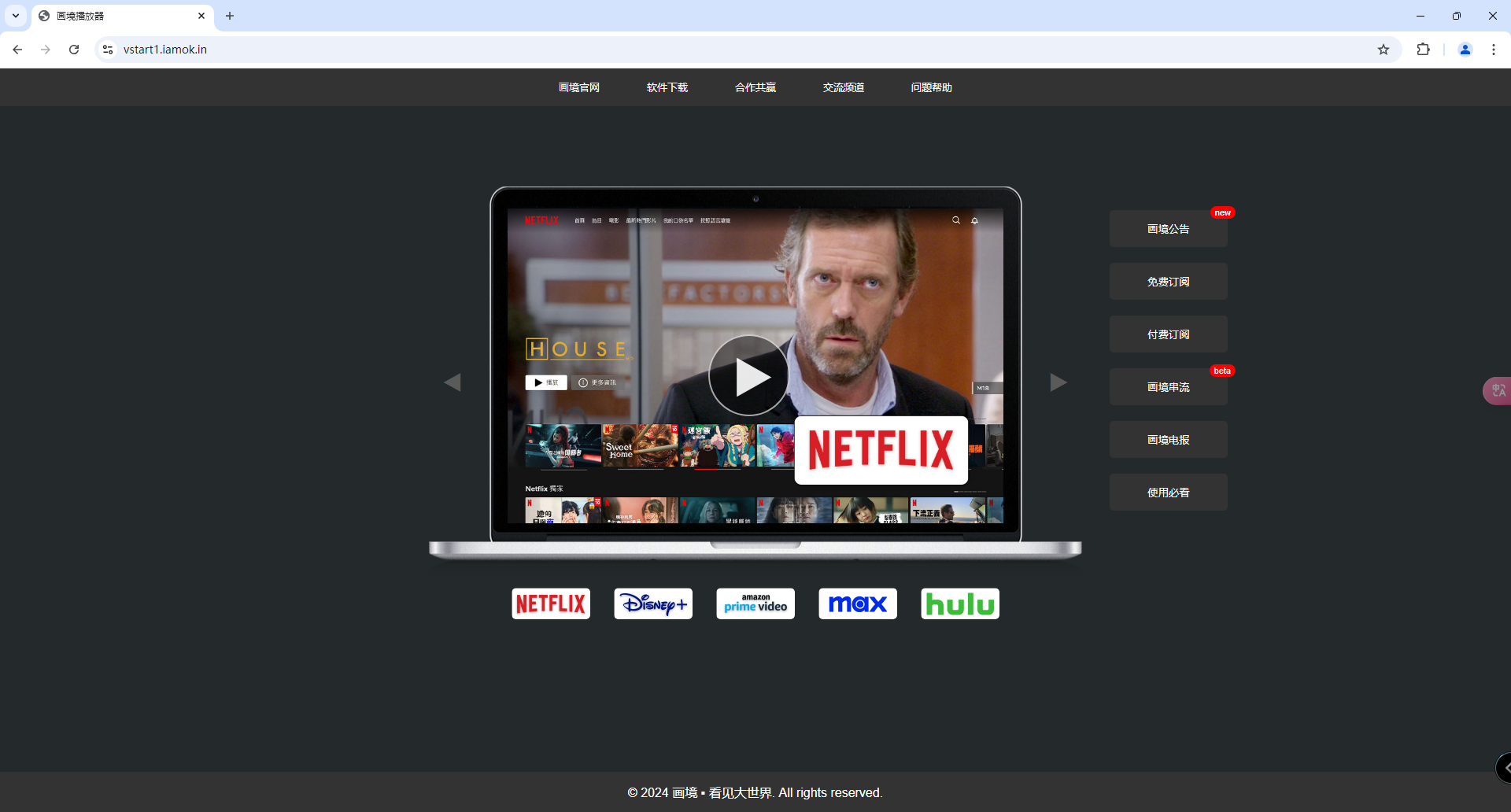Click the browser back arrow
1511x812 pixels.
(x=17, y=50)
